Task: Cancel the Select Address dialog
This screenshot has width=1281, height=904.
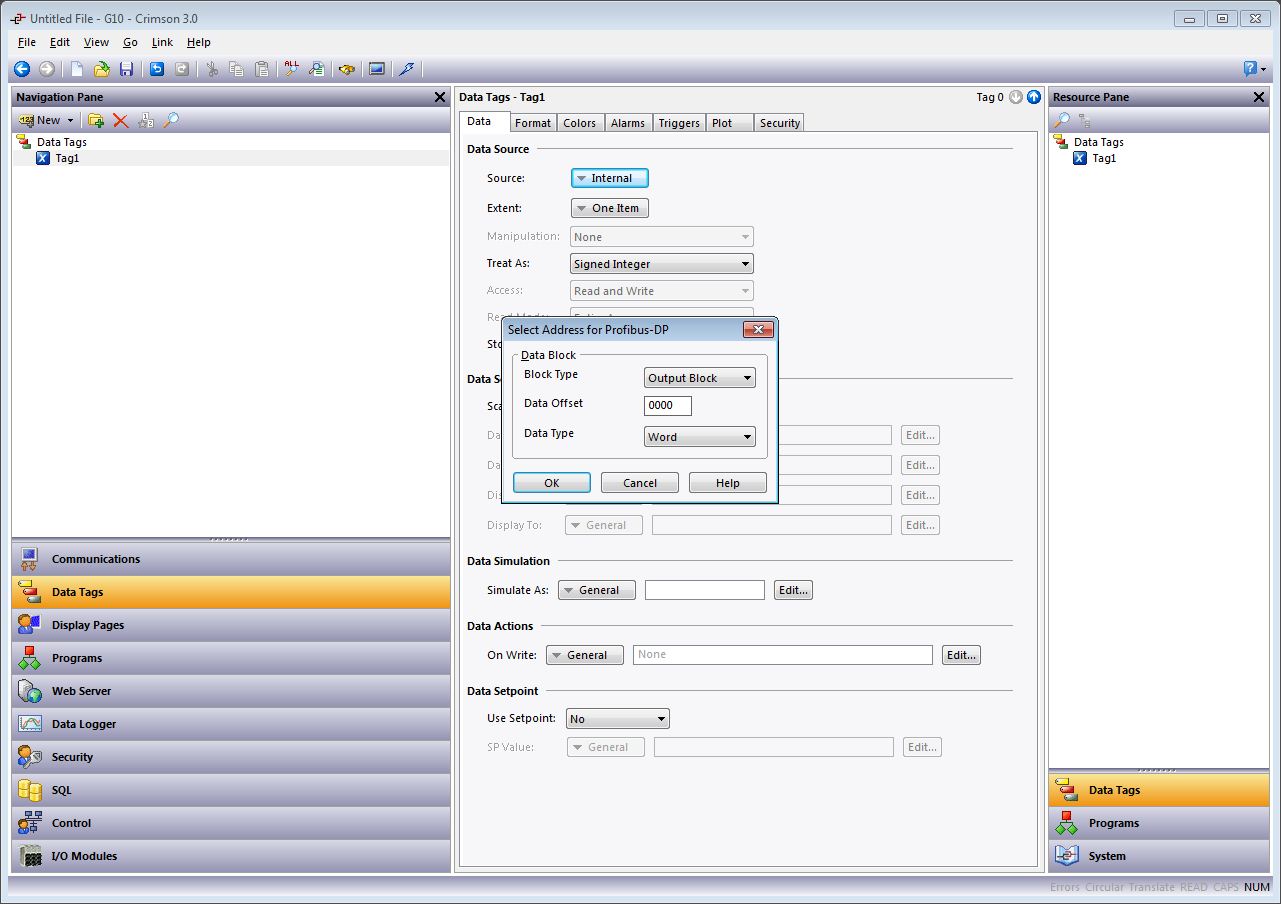Action: tap(640, 483)
